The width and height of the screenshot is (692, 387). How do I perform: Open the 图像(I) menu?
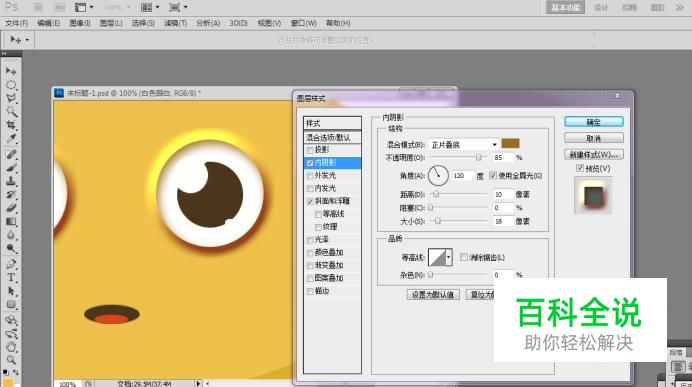point(80,23)
